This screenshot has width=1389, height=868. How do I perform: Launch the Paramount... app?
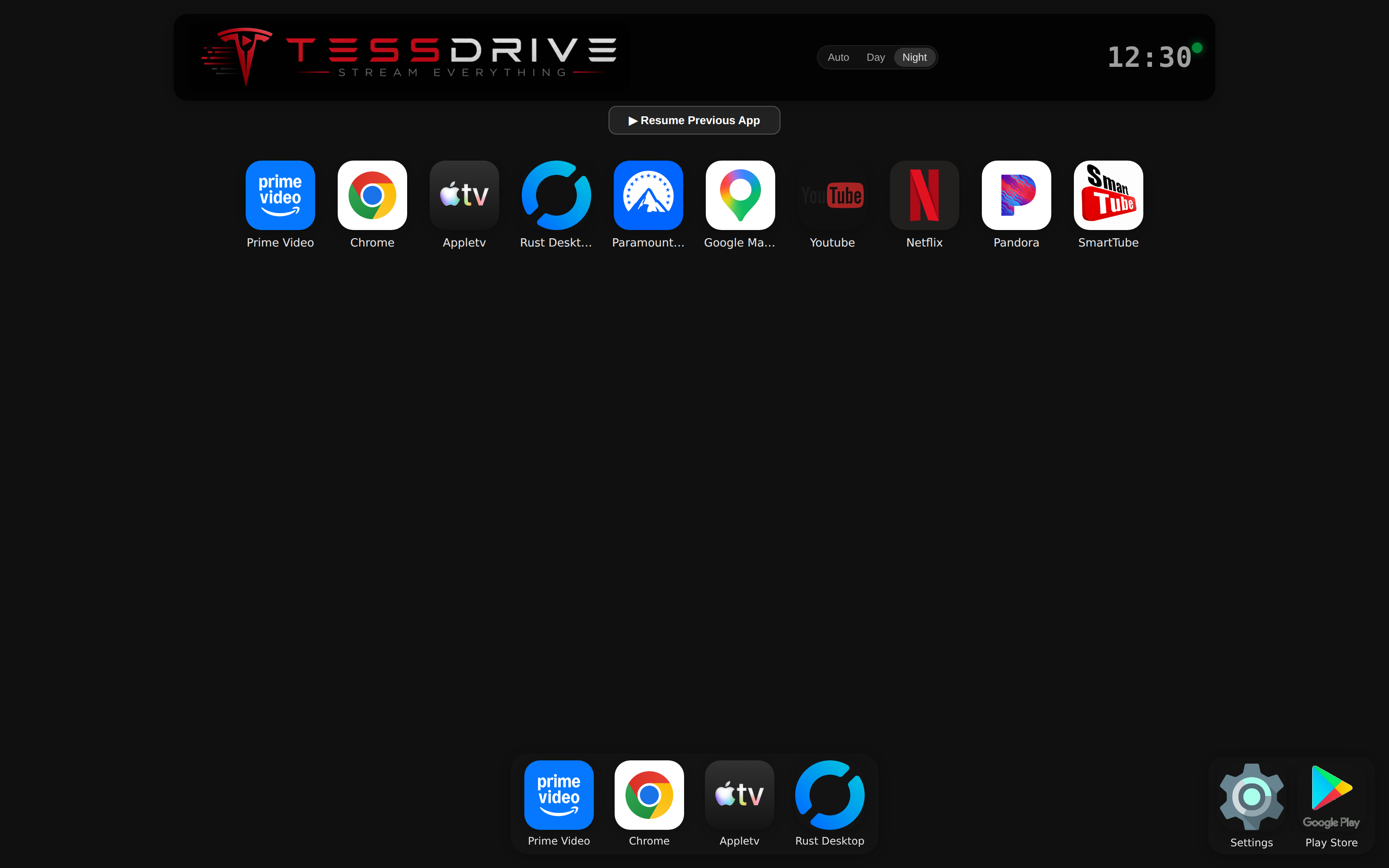coord(648,195)
